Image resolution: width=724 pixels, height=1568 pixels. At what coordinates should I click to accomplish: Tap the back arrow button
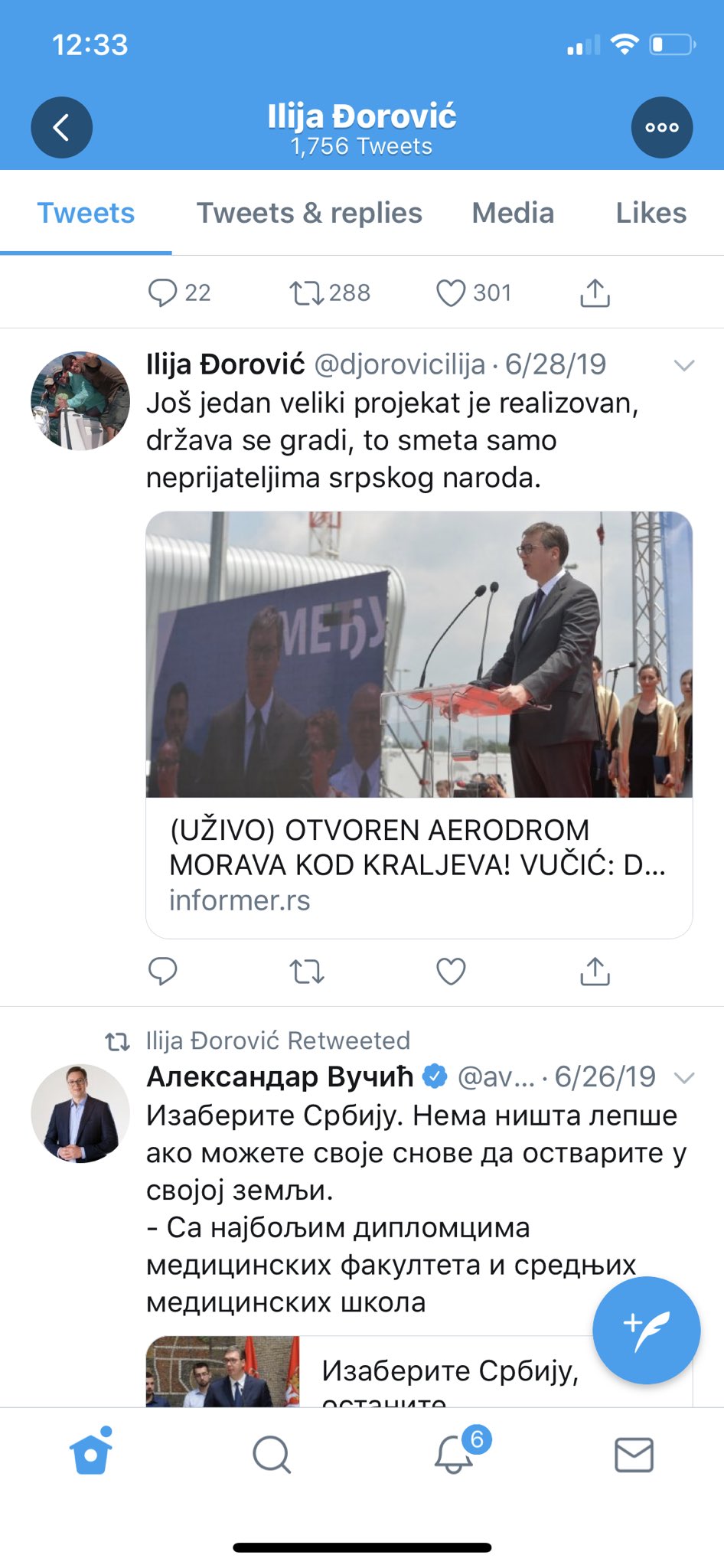click(x=61, y=127)
